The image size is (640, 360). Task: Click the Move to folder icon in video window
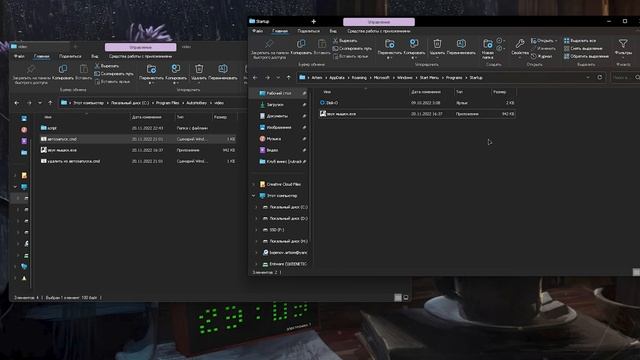pos(151,69)
